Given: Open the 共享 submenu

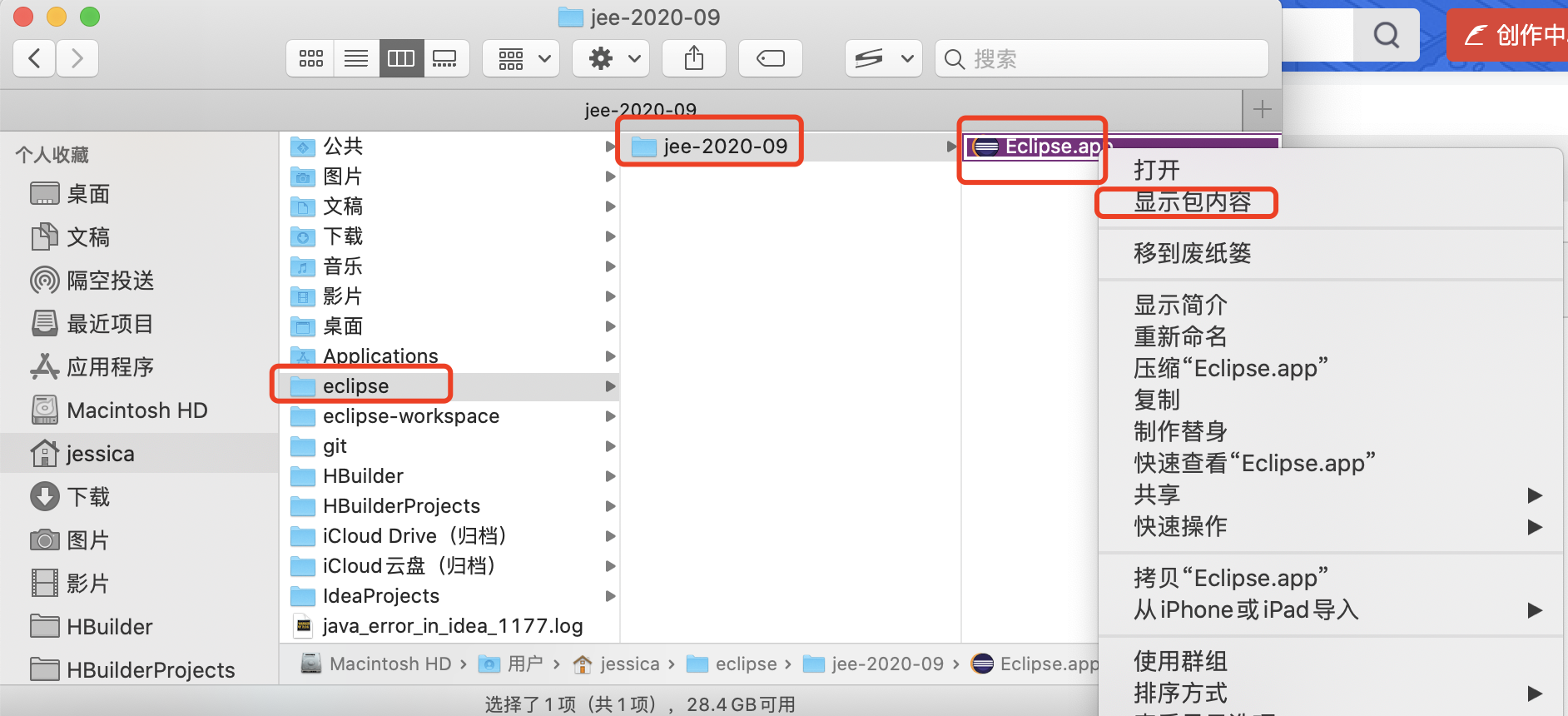Looking at the screenshot, I should click(1330, 495).
